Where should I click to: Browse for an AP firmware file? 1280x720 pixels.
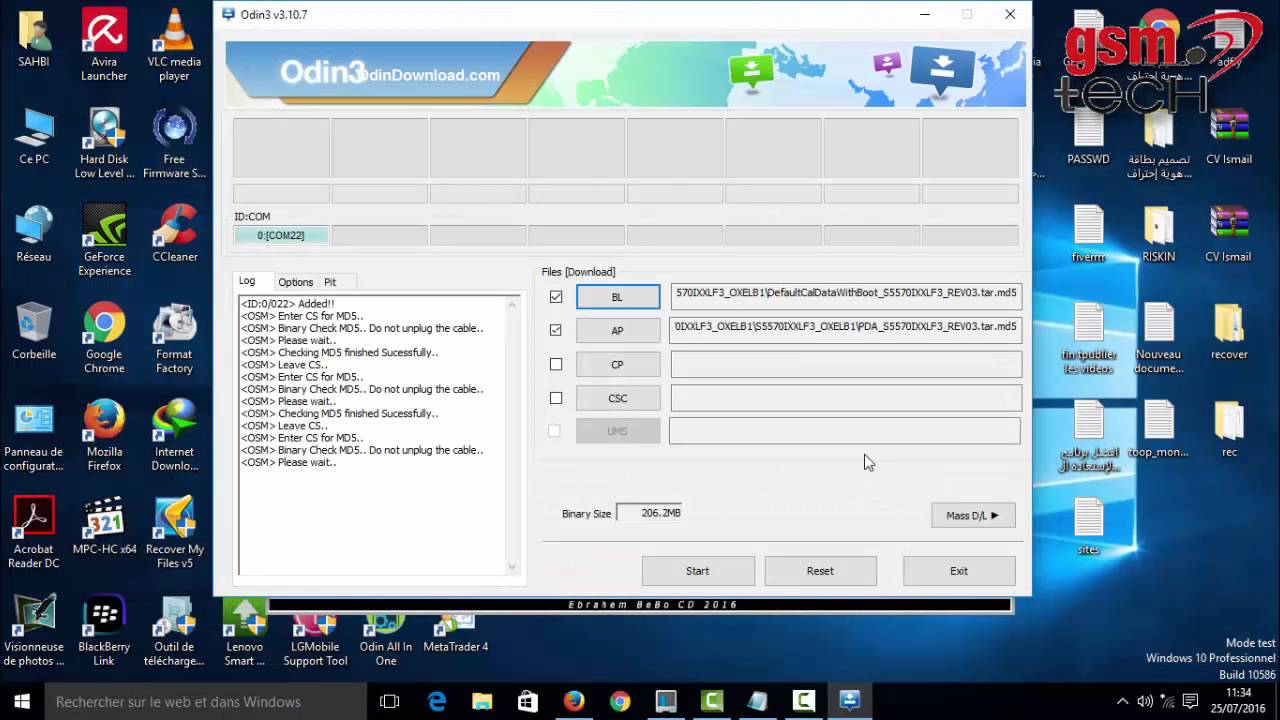click(x=618, y=330)
